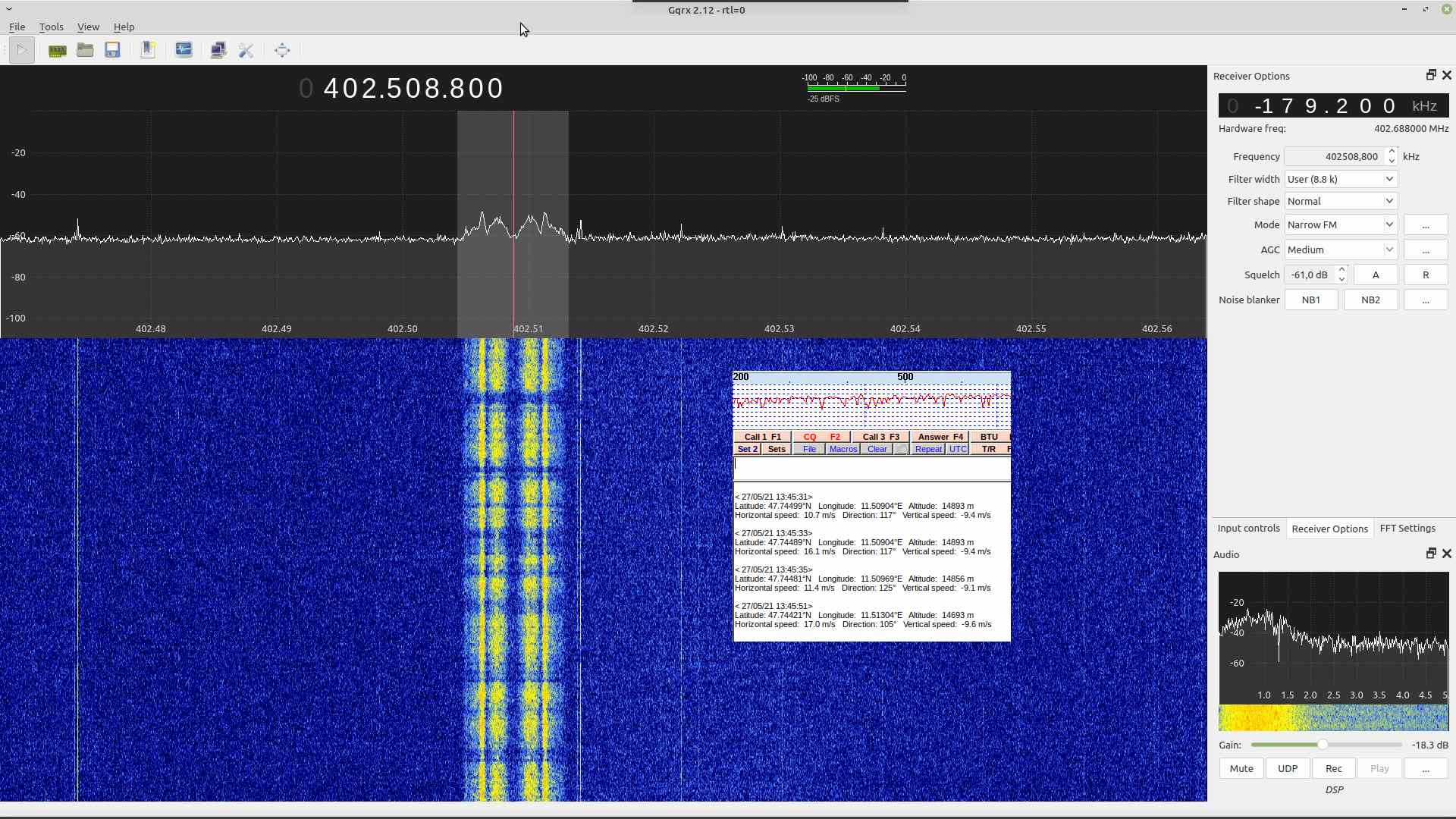Toggle full screen with arrows icon
Image resolution: width=1456 pixels, height=819 pixels.
(x=282, y=51)
